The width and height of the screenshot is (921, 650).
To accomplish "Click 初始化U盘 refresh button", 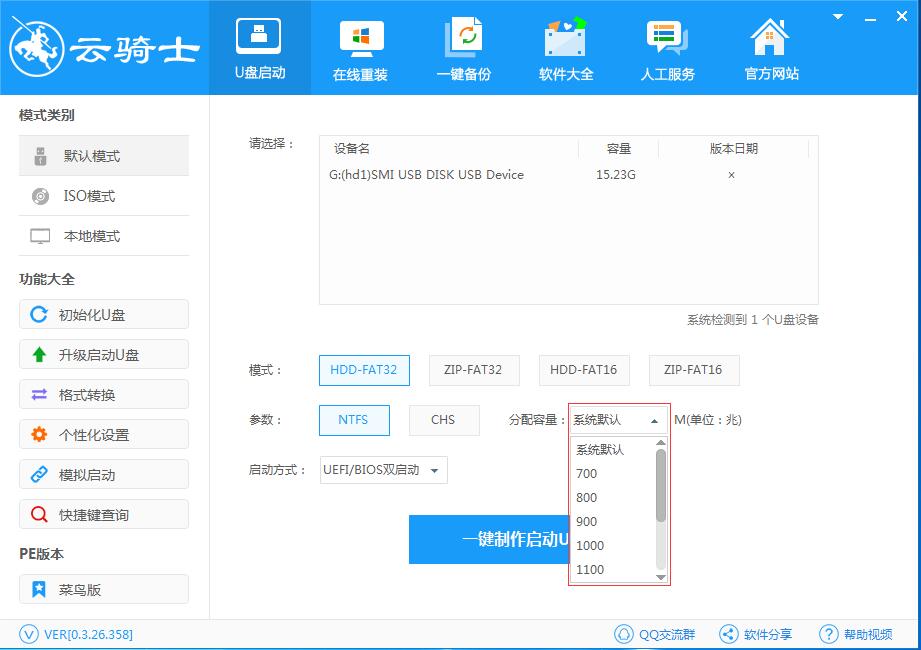I will tap(104, 315).
